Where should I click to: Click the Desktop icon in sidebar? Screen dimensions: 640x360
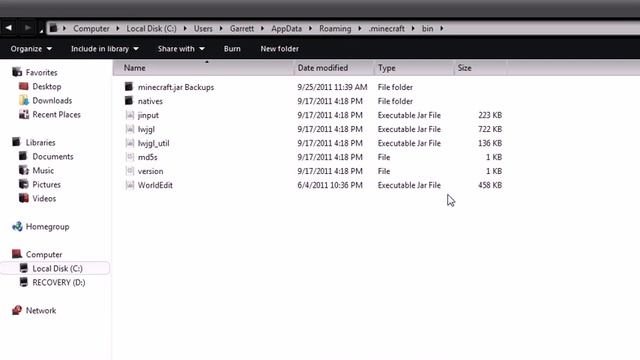[x=24, y=86]
